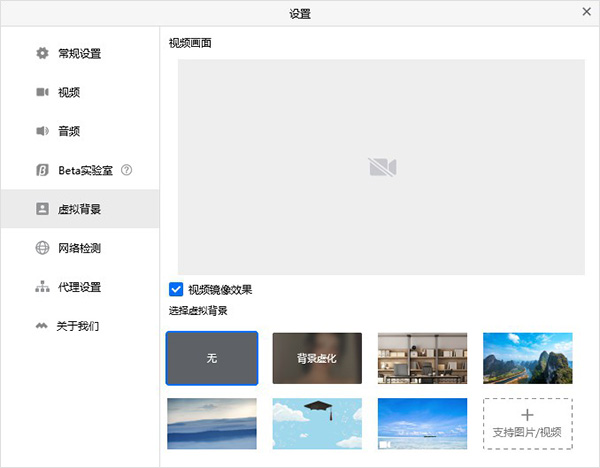Click the portrait icon for 虚拟背景
This screenshot has width=600, height=468.
pos(42,209)
